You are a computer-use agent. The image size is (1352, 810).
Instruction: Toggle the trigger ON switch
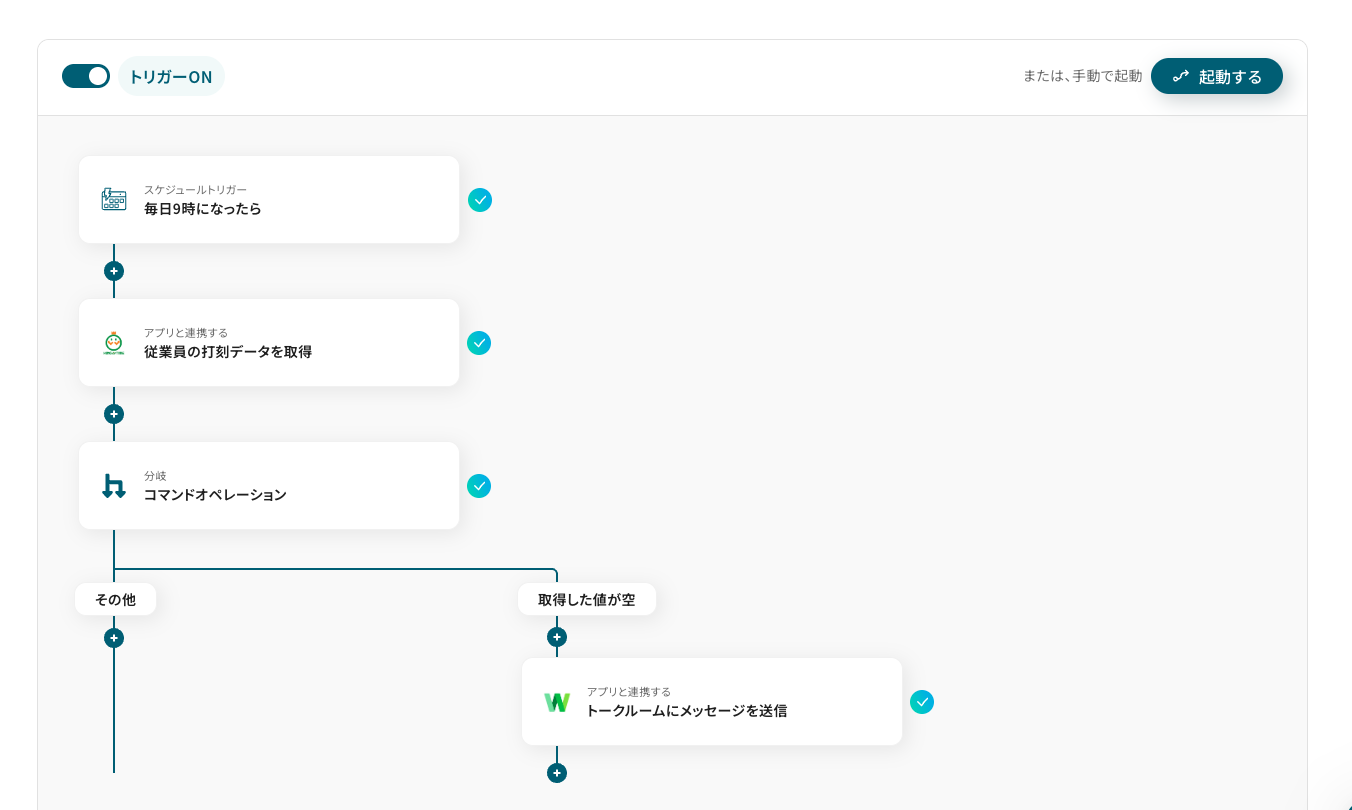86,76
